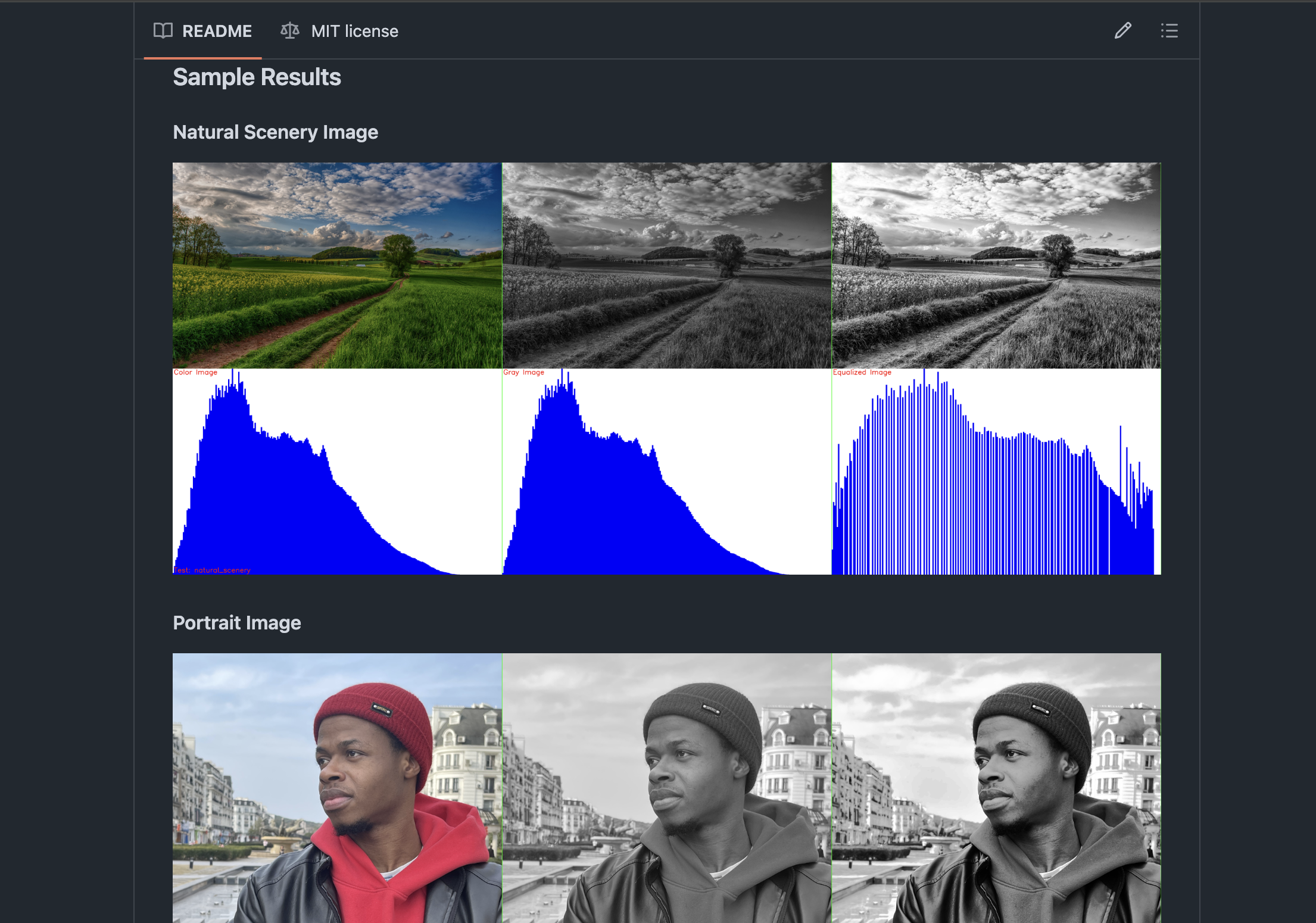Viewport: 1316px width, 923px height.
Task: Click the Portrait Image heading
Action: click(x=236, y=623)
